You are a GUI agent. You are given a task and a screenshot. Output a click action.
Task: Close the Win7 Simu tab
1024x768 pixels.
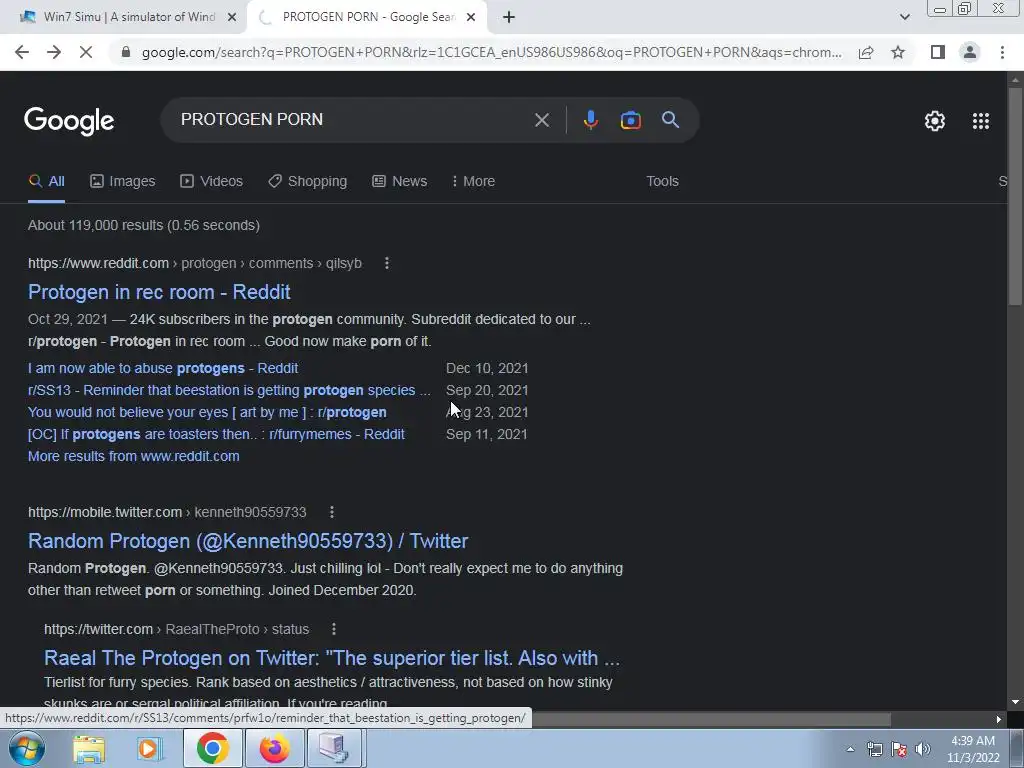(231, 18)
